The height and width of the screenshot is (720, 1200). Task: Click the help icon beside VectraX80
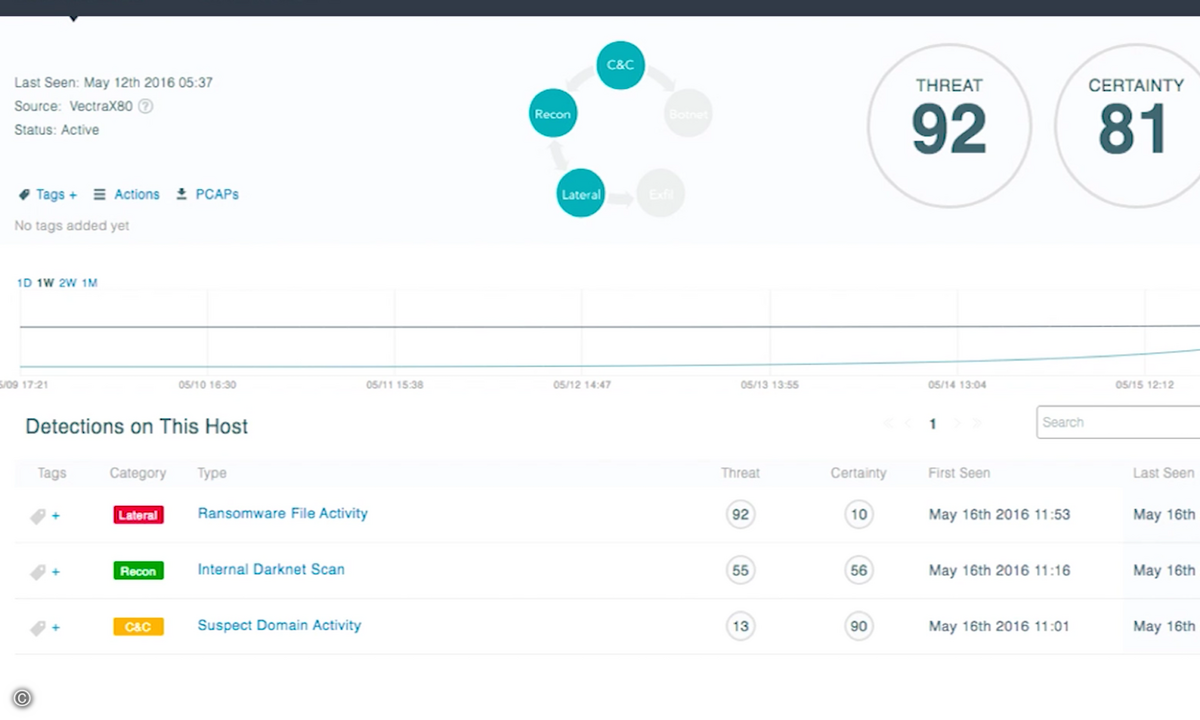coord(145,106)
